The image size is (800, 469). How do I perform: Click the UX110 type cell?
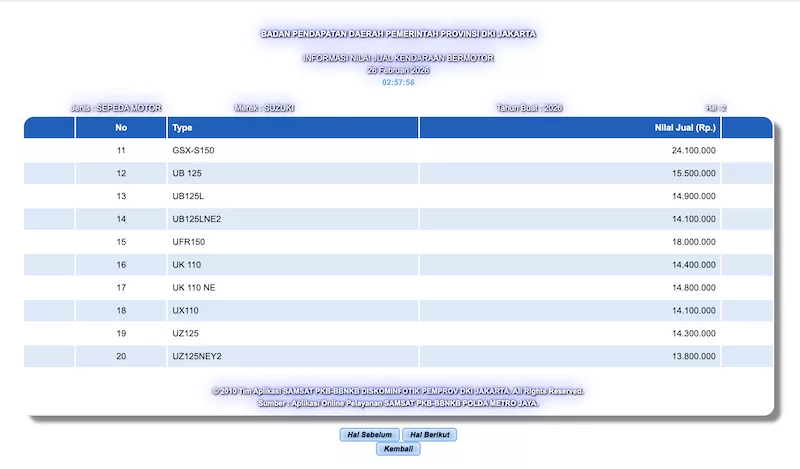185,310
